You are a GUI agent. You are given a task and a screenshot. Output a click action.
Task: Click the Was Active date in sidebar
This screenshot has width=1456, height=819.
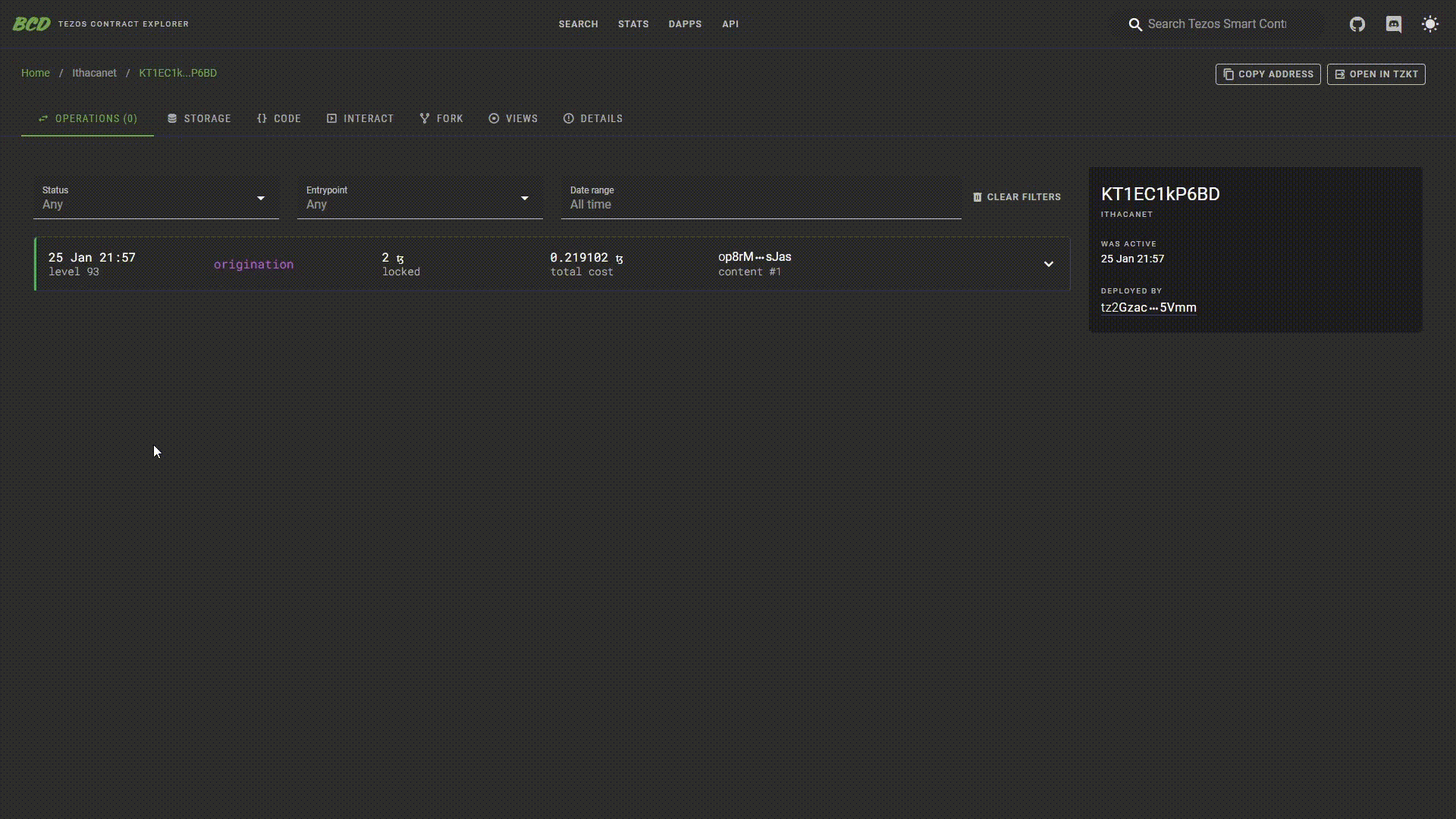pos(1132,259)
